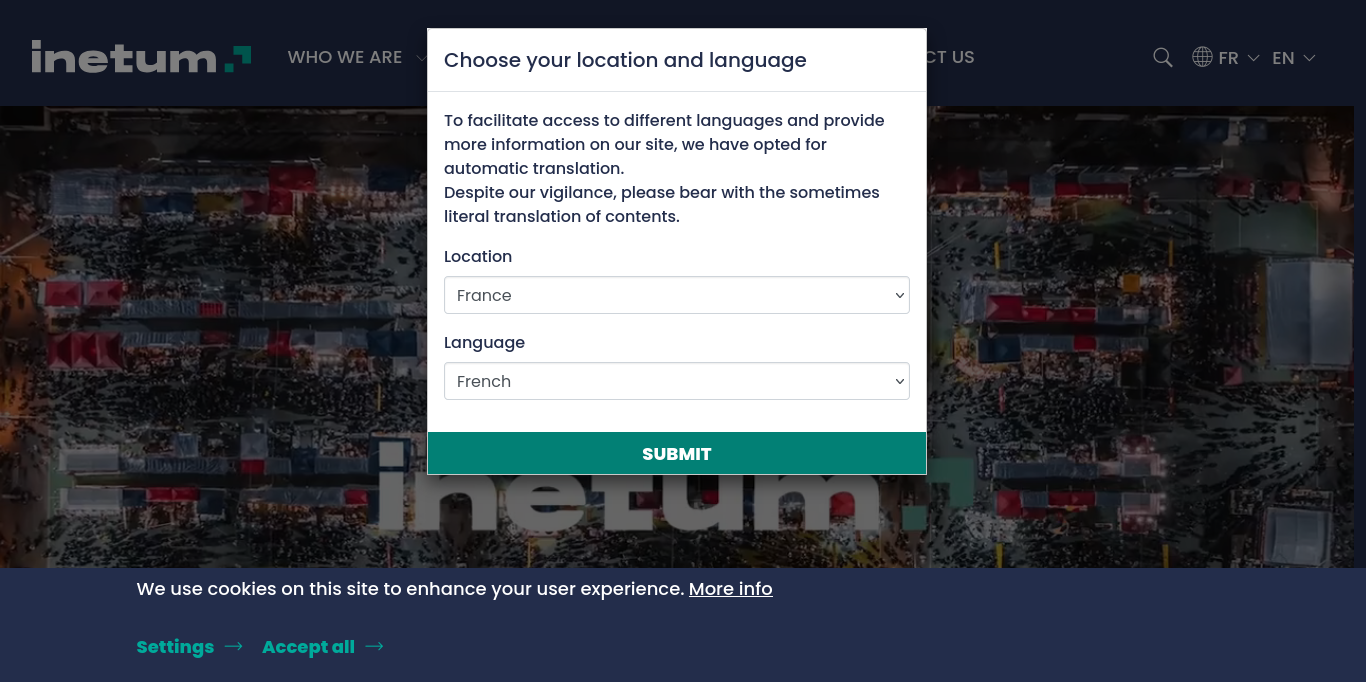Open the WHO WE ARE menu

click(345, 57)
